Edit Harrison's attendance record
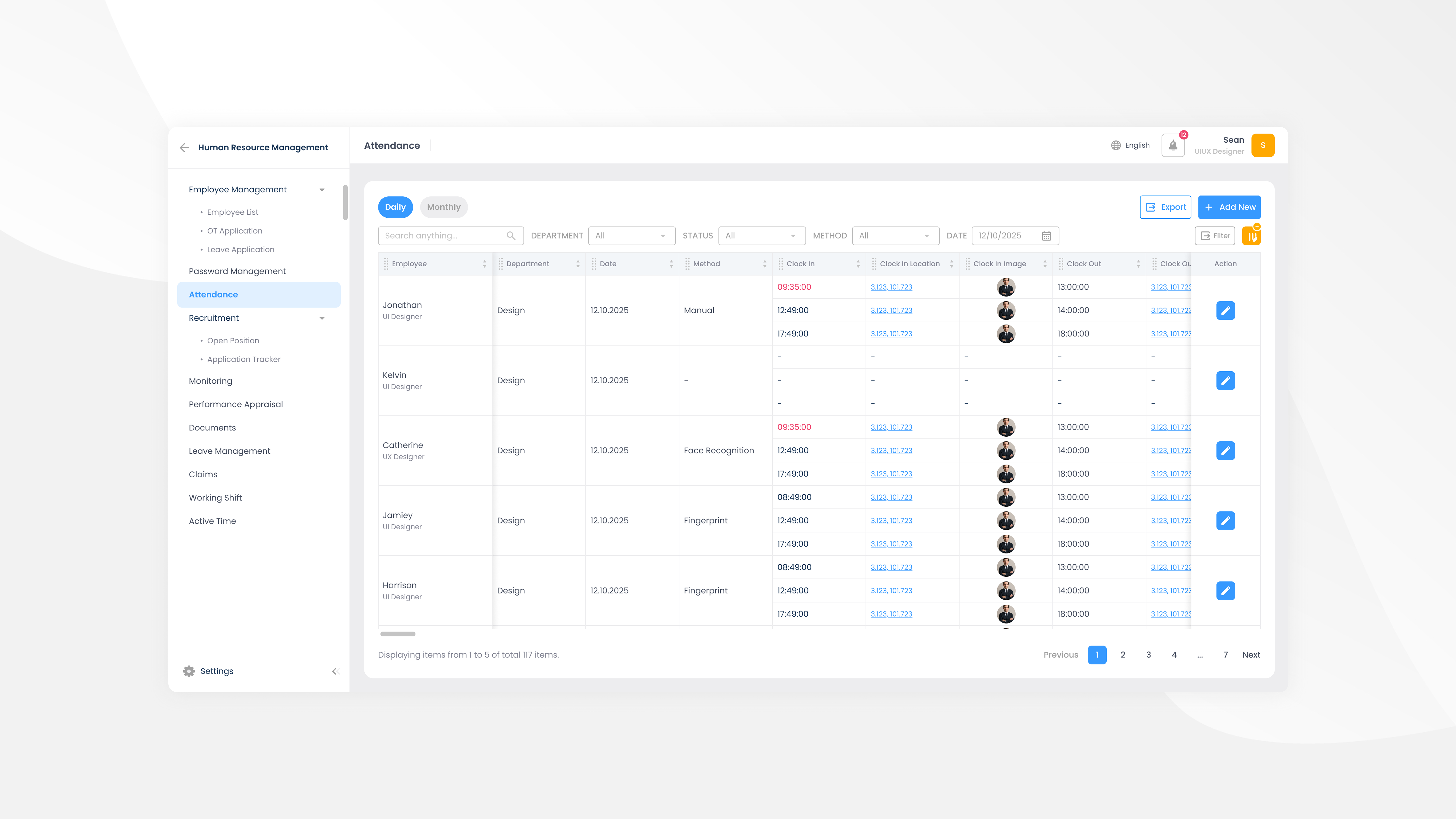Image resolution: width=1456 pixels, height=819 pixels. click(1225, 591)
